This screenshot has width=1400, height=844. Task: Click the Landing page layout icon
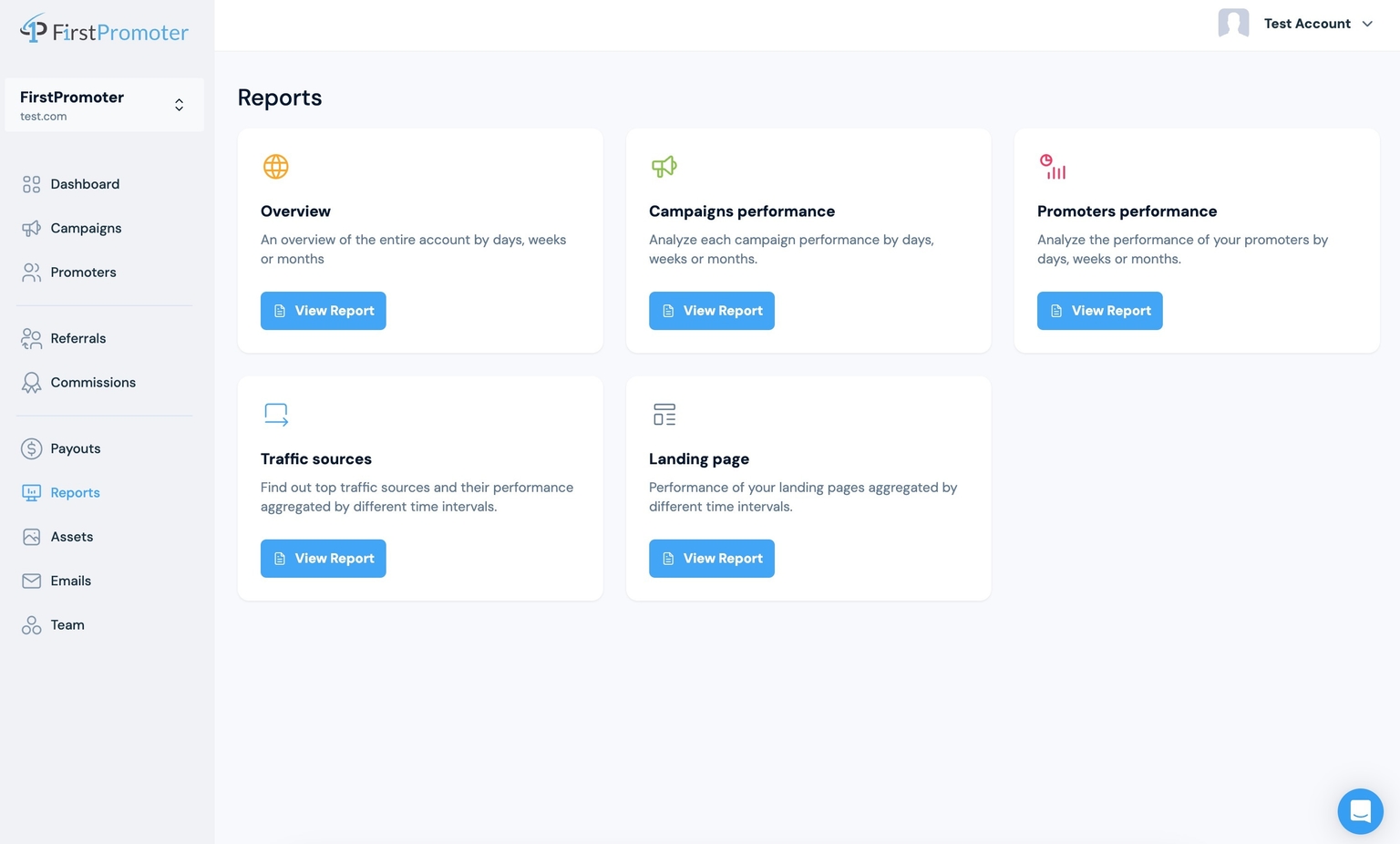coord(664,415)
